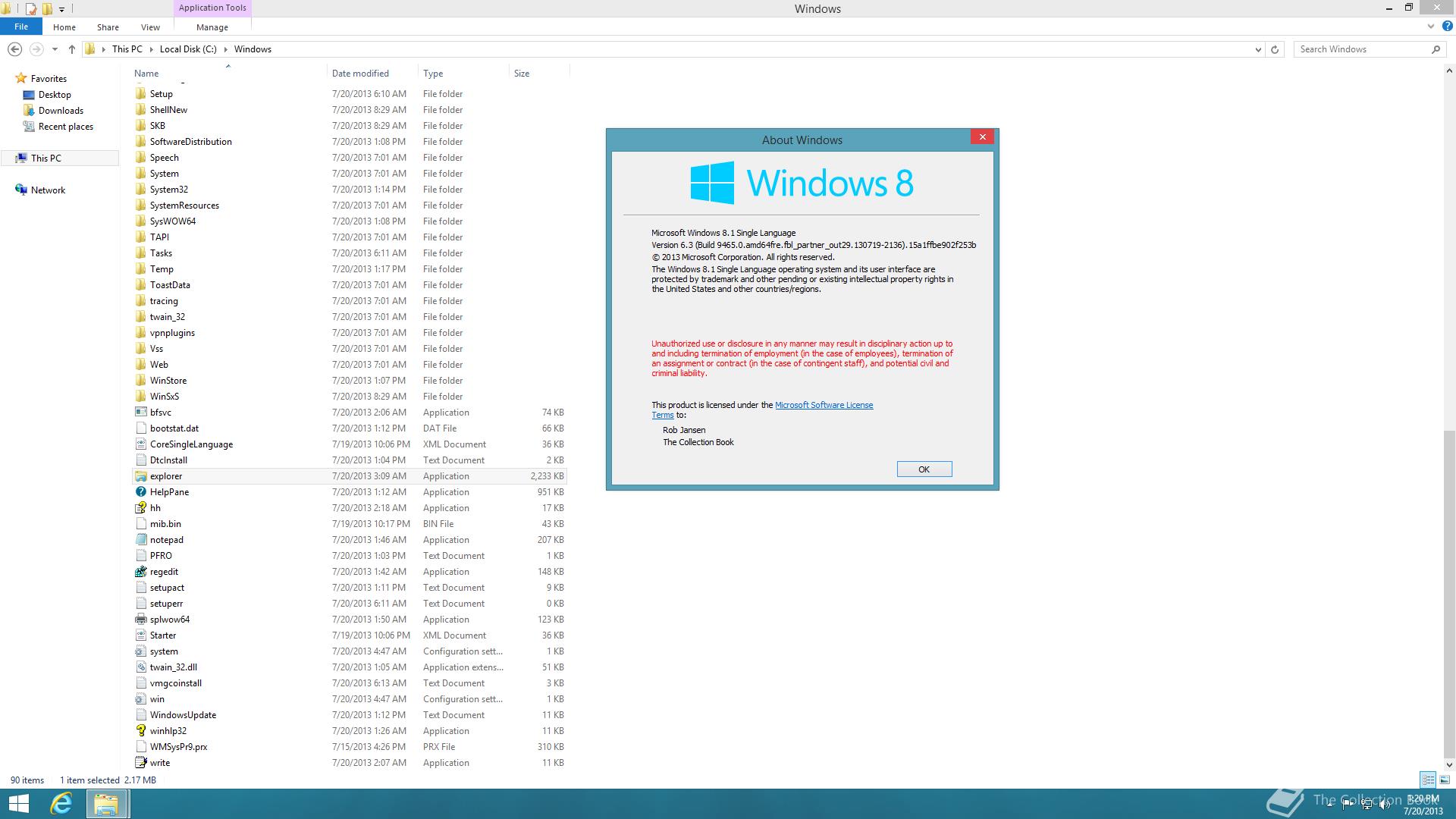Click File Explorer taskbar icon
The width and height of the screenshot is (1456, 819).
coord(106,804)
